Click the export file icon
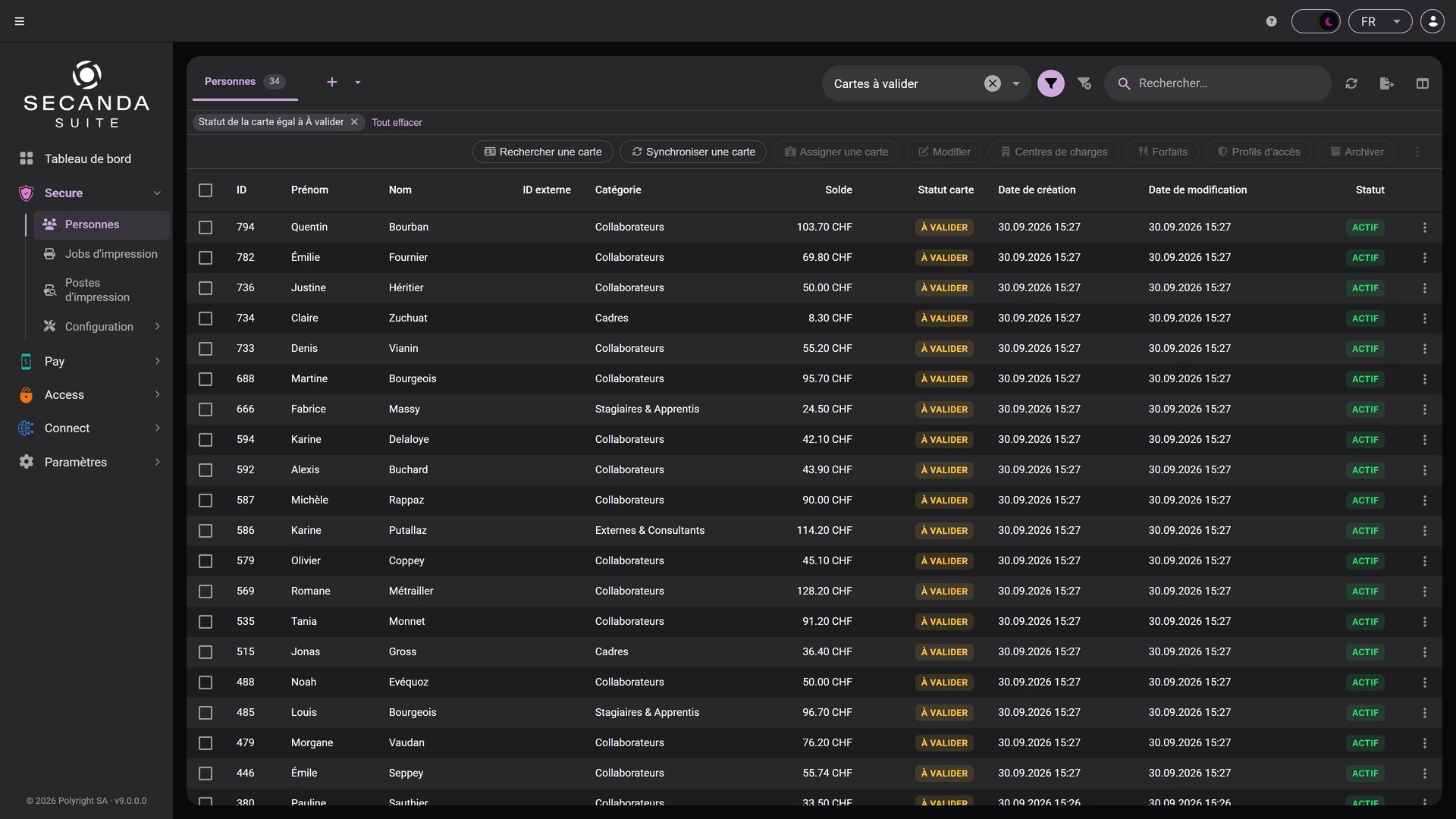The width and height of the screenshot is (1456, 819). 1387,83
